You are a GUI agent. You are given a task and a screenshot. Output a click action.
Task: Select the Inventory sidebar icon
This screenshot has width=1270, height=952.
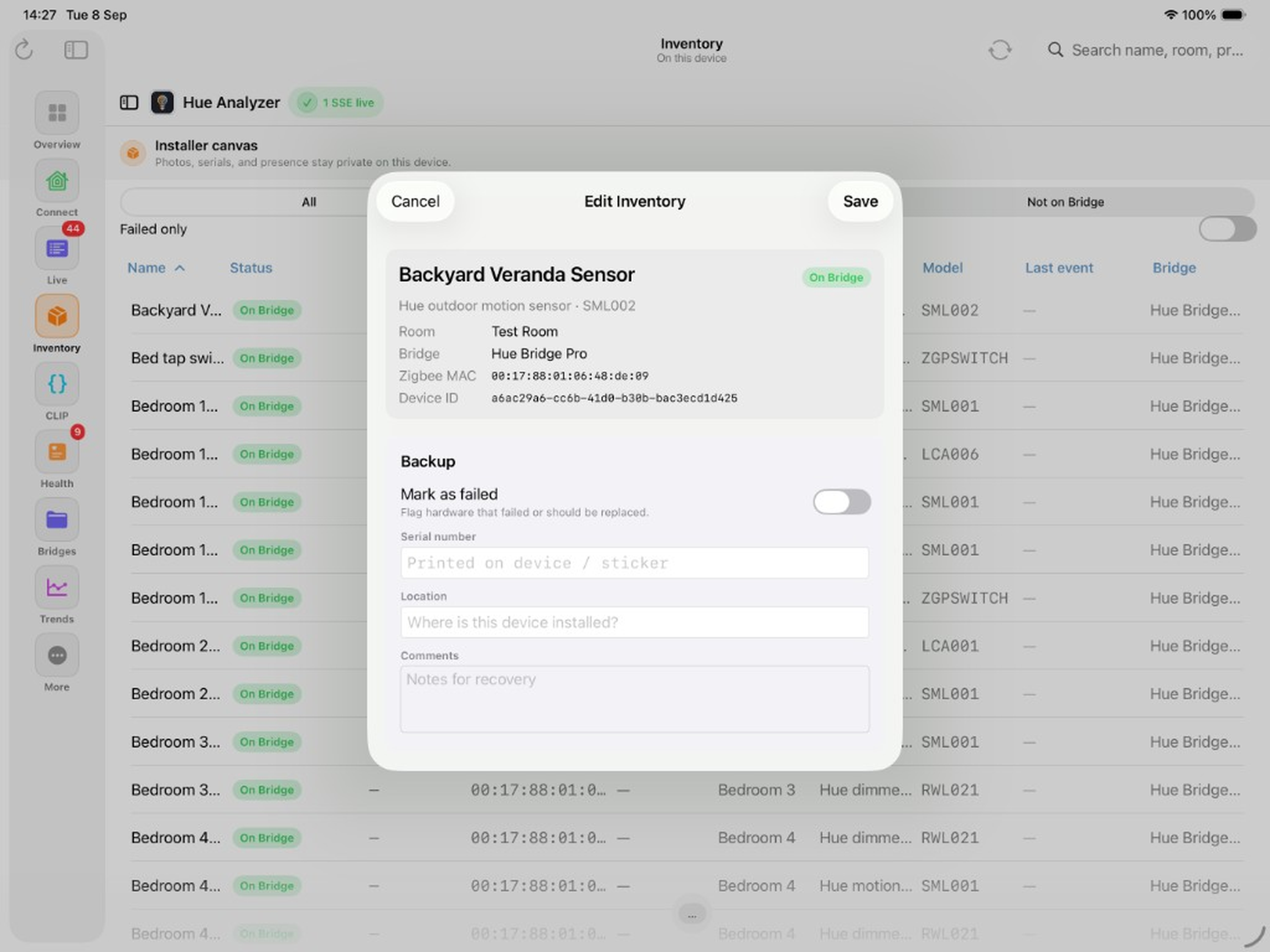point(57,316)
